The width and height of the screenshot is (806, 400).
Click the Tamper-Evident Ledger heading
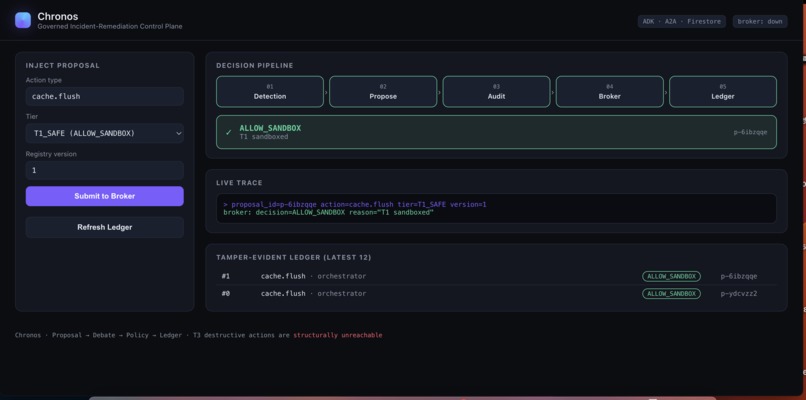click(x=294, y=257)
